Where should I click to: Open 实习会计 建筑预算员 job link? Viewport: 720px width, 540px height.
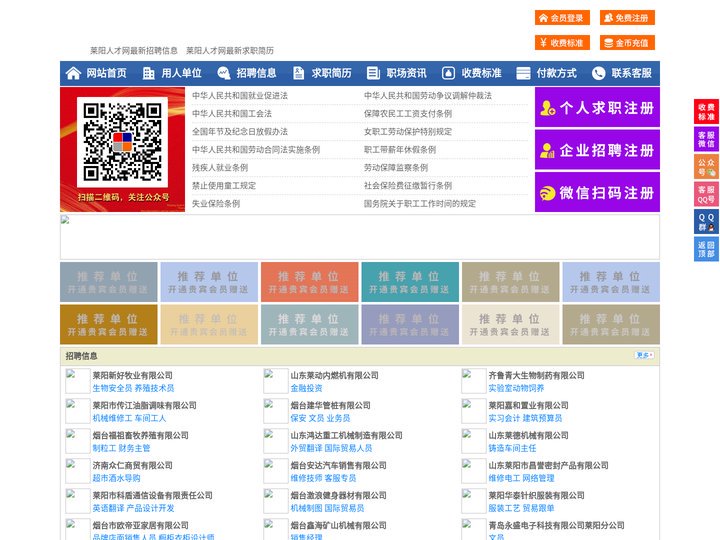pos(525,418)
